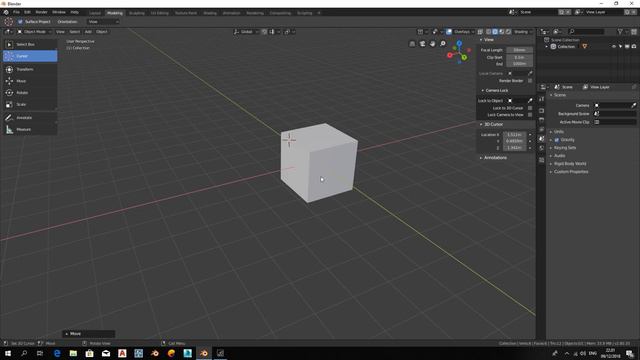Switch to the Sculpting workspace tab
Image resolution: width=640 pixels, height=360 pixels.
click(x=137, y=13)
